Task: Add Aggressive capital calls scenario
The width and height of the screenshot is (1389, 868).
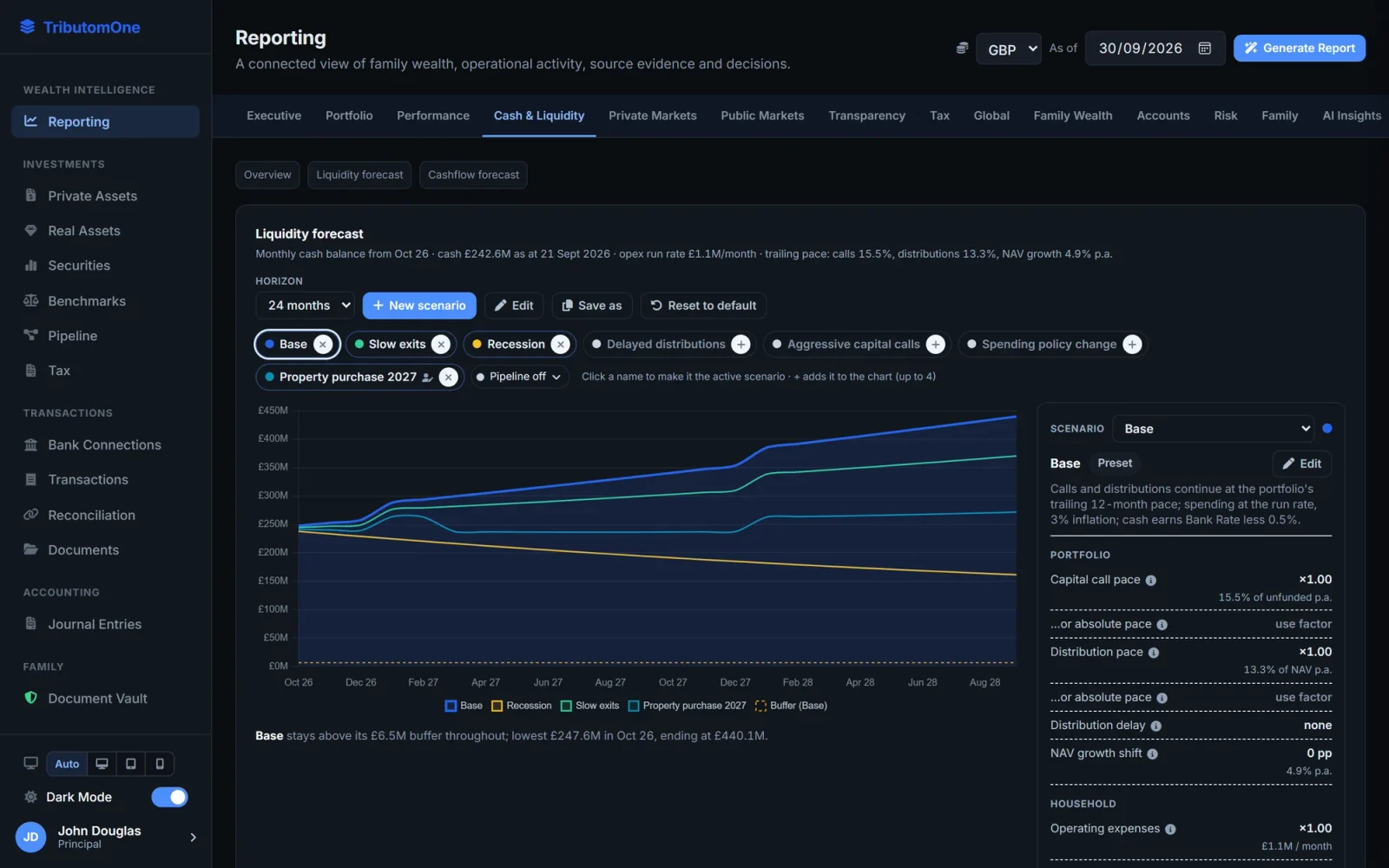Action: click(936, 345)
